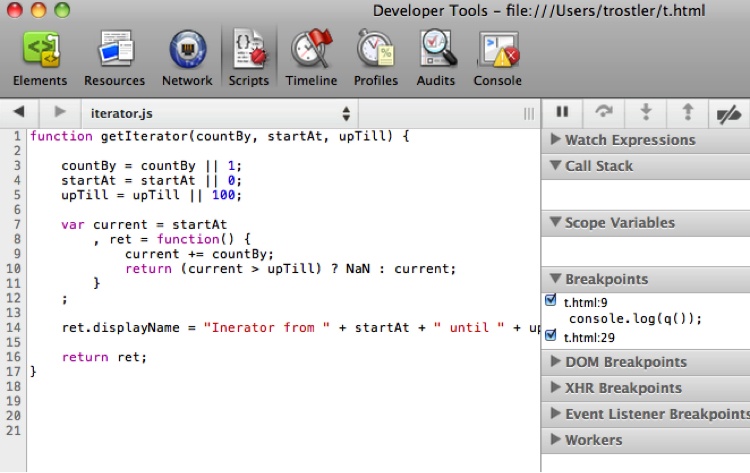Click the sidebar resize grip handle

(529, 114)
